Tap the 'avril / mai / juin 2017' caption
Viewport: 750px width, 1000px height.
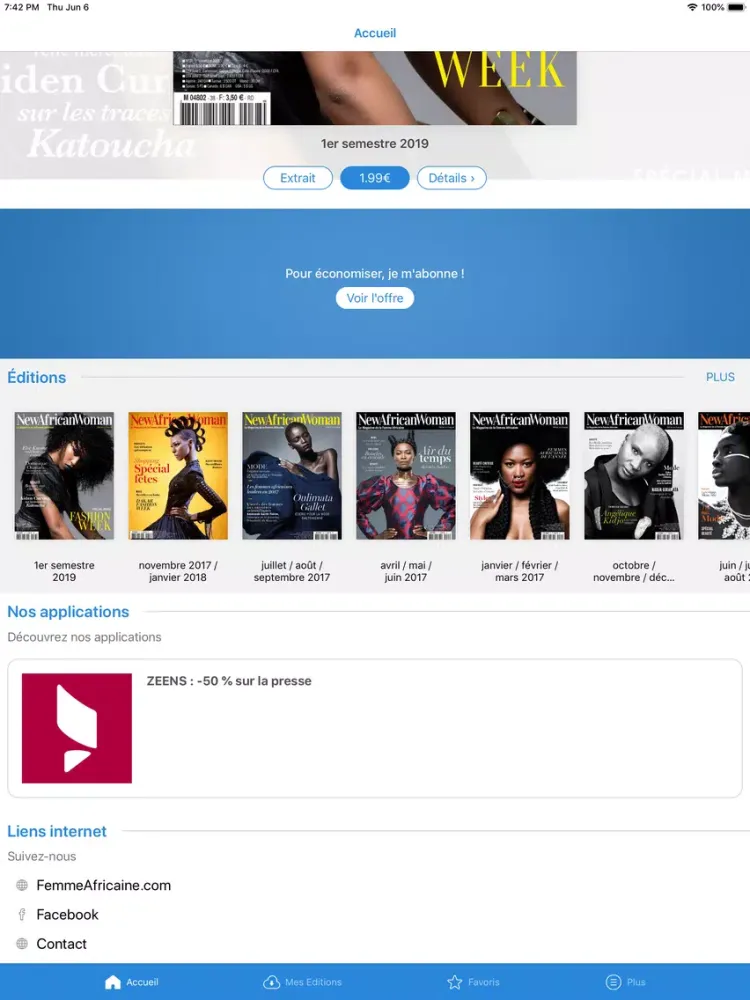coord(406,571)
